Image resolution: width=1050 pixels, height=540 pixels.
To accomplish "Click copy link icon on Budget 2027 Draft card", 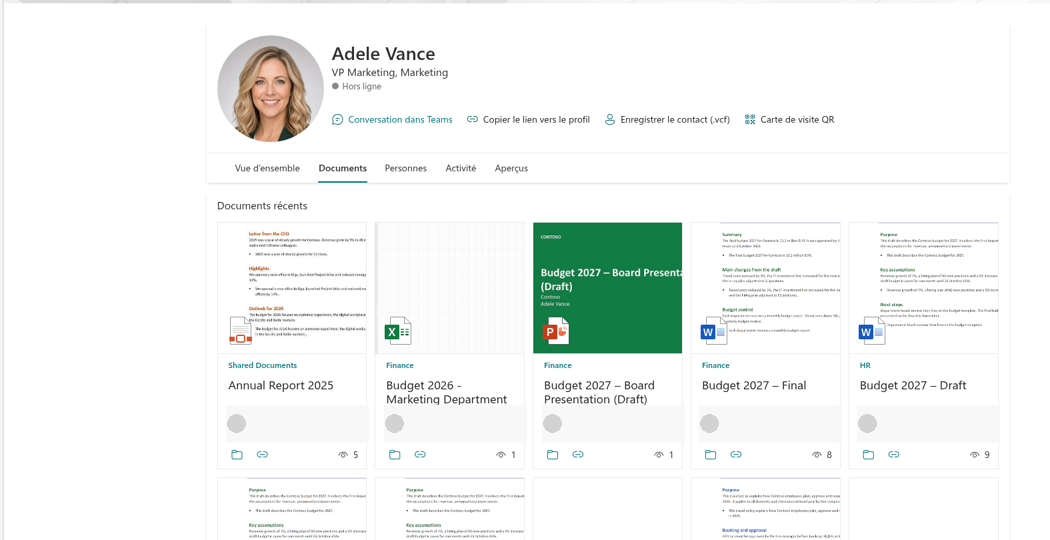I will point(894,455).
